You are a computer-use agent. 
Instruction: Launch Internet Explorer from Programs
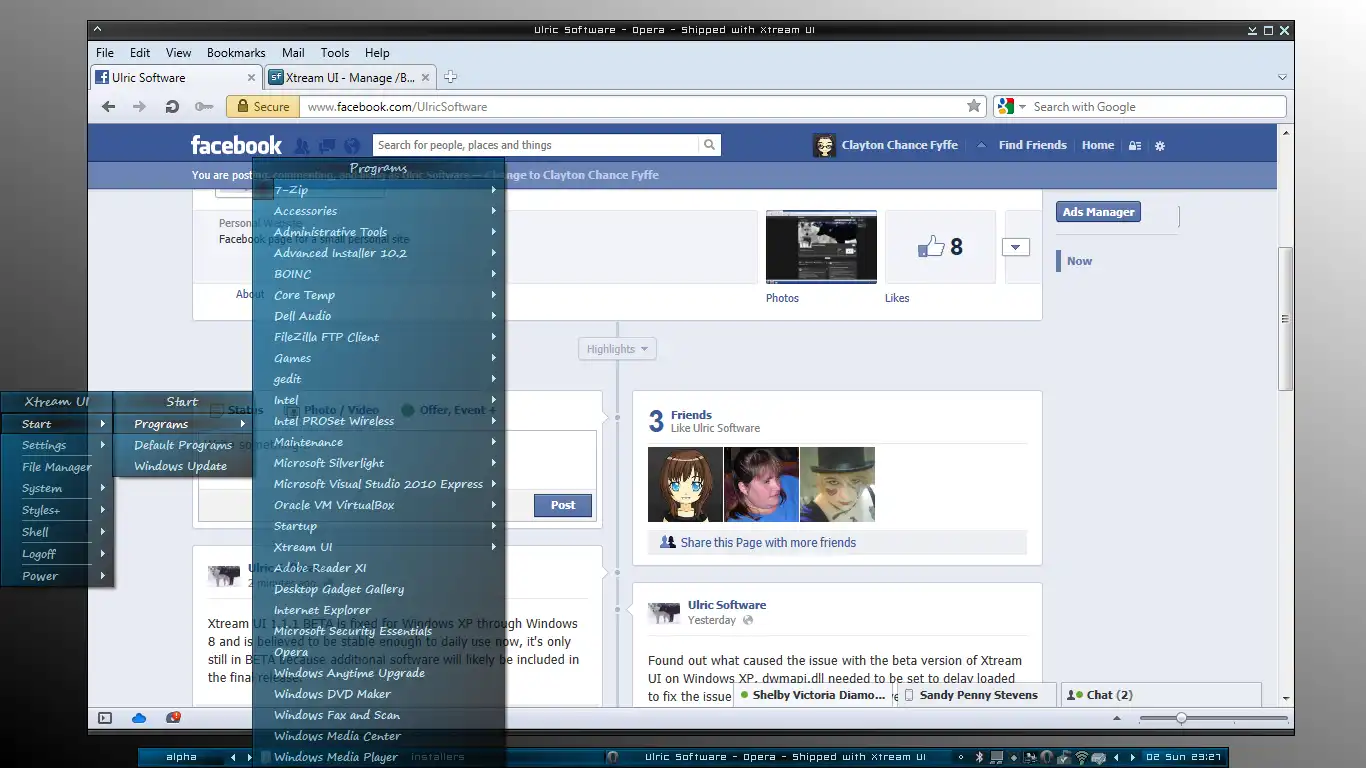click(x=378, y=610)
